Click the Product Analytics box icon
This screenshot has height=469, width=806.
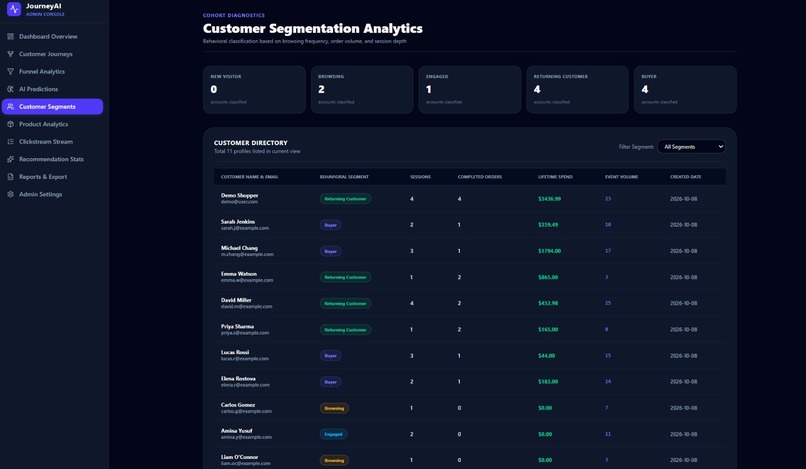(x=10, y=124)
